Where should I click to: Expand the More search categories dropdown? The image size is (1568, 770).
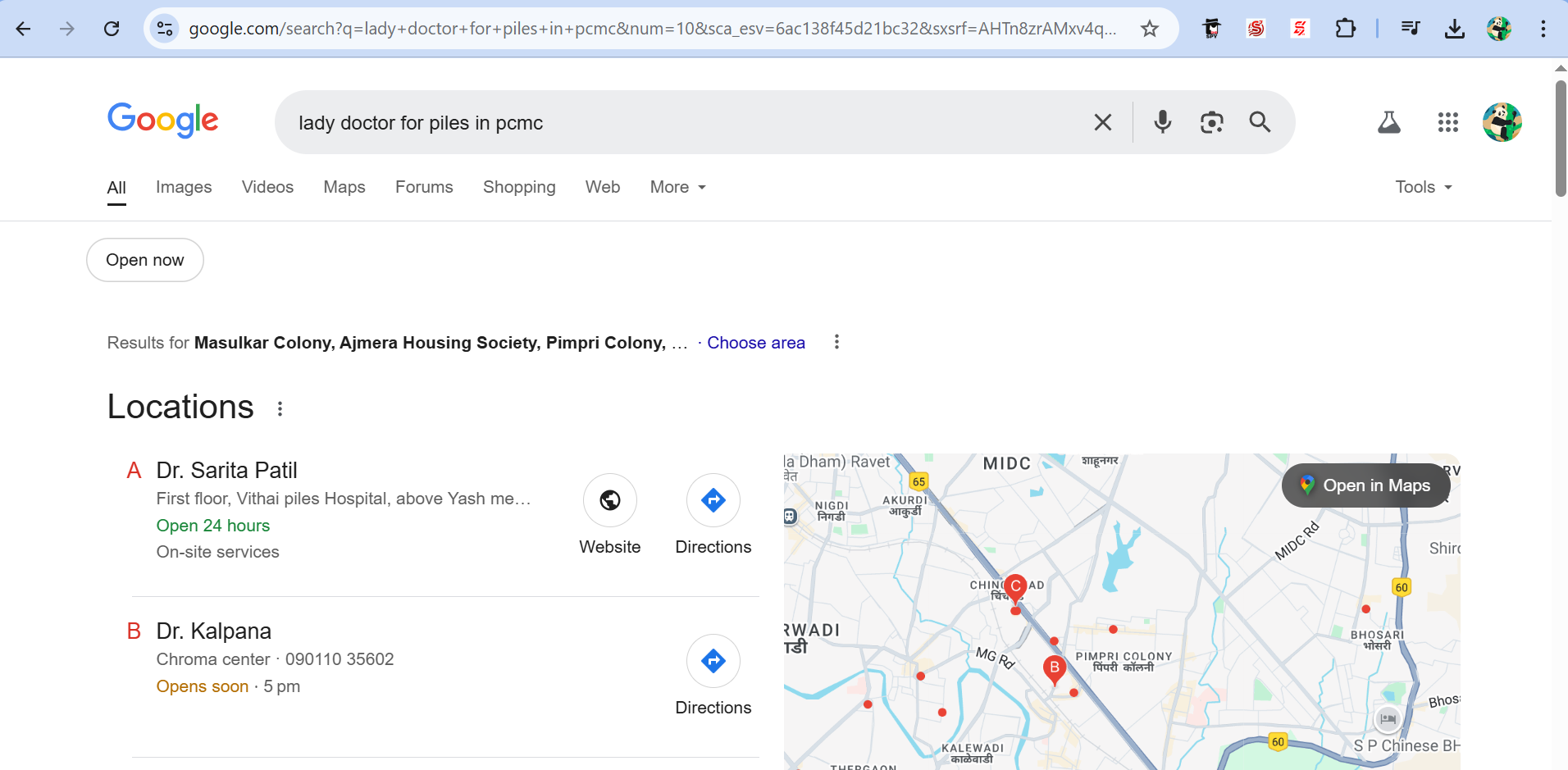click(x=677, y=187)
